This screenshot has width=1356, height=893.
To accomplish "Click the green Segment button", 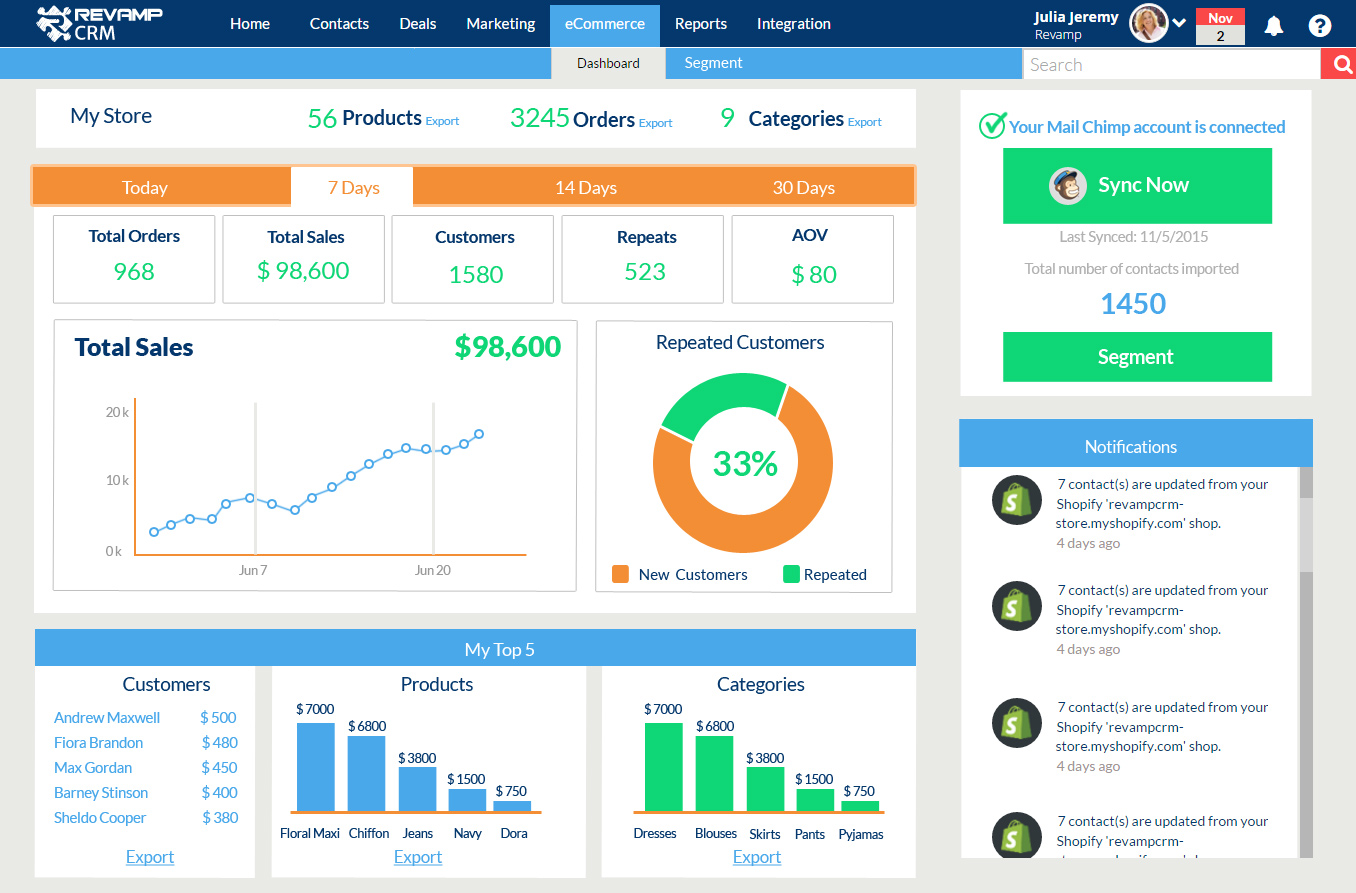I will (x=1137, y=357).
